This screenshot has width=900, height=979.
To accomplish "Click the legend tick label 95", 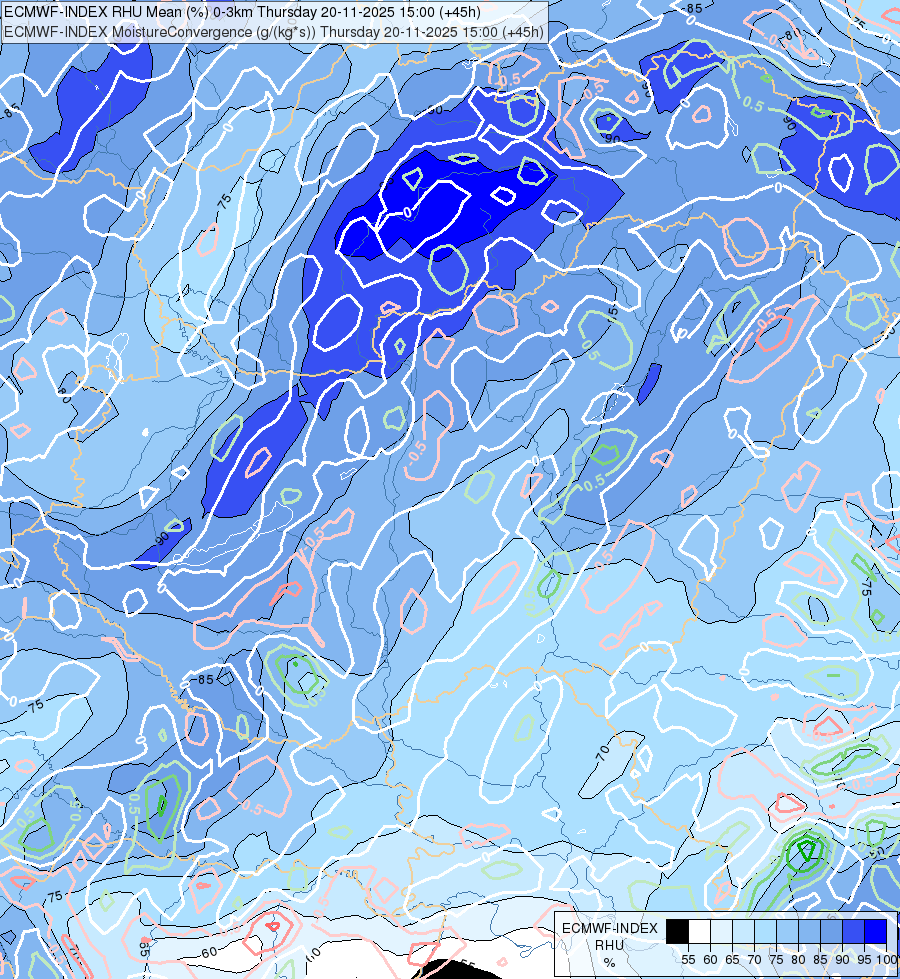I will point(864,960).
